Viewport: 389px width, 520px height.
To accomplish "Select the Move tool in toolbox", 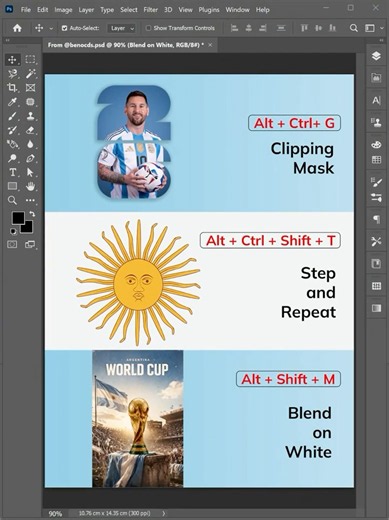I will pos(12,60).
